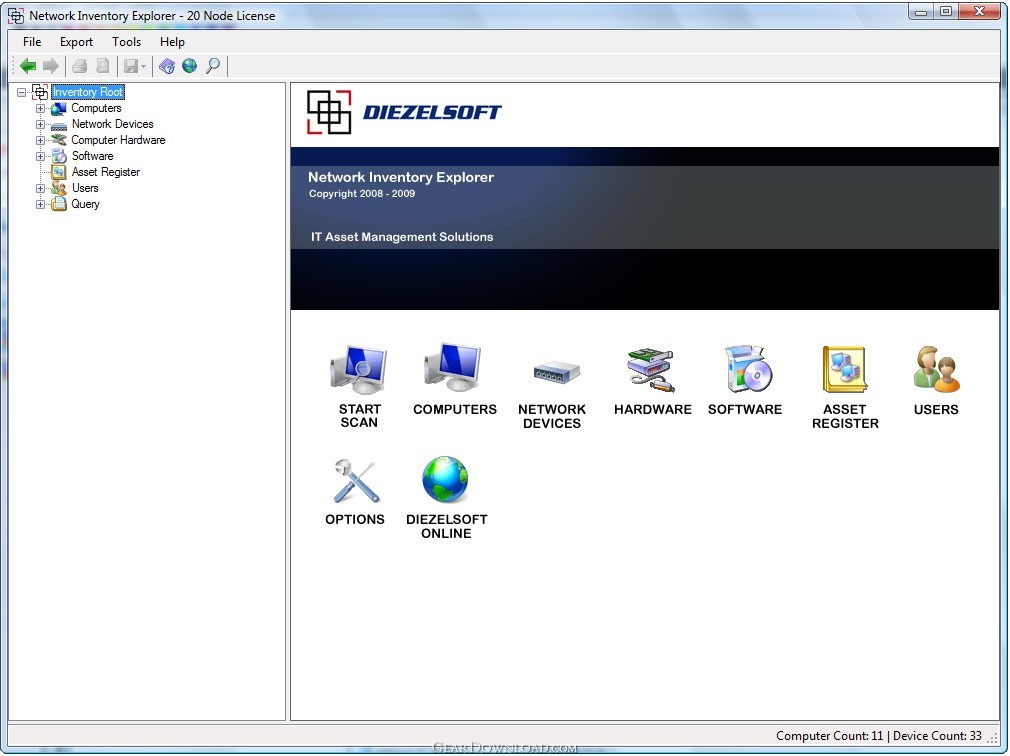Click the Query tree node icon
The width and height of the screenshot is (1010, 756).
pyautogui.click(x=59, y=204)
